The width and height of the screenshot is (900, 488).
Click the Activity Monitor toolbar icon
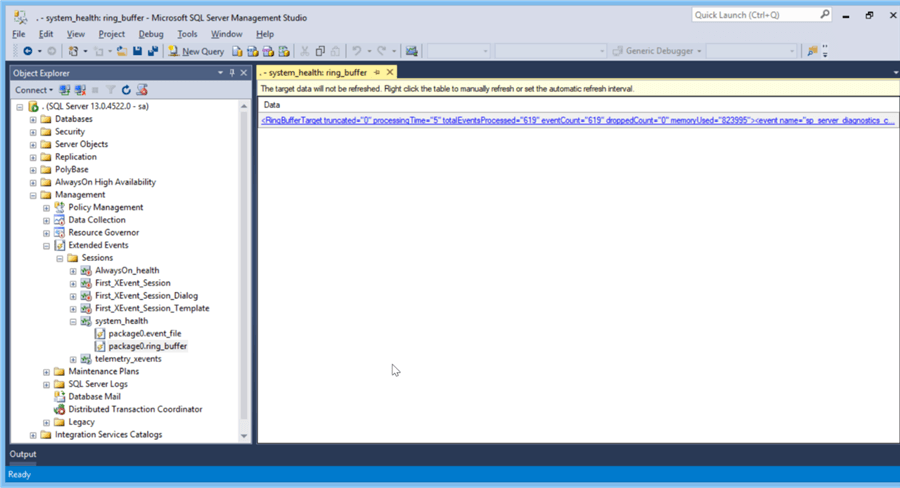pyautogui.click(x=412, y=51)
